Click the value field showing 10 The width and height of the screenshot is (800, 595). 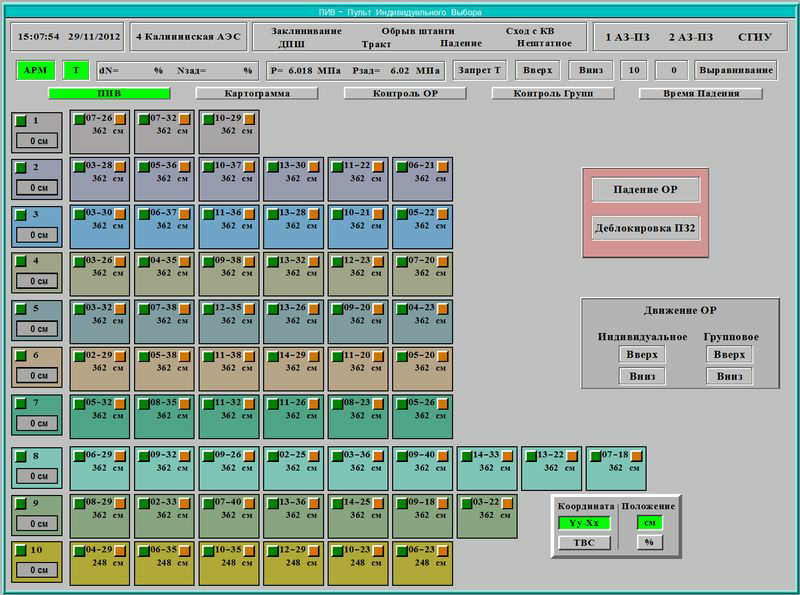[x=634, y=70]
